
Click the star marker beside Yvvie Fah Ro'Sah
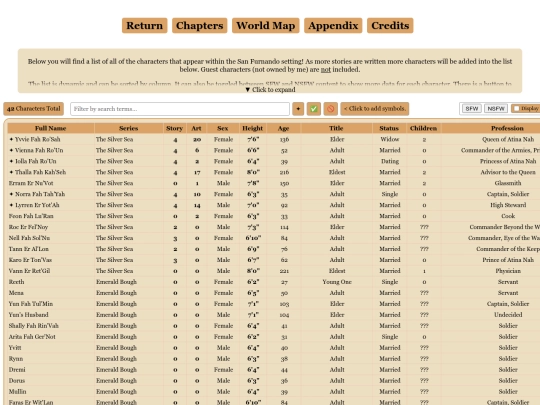click(11, 139)
